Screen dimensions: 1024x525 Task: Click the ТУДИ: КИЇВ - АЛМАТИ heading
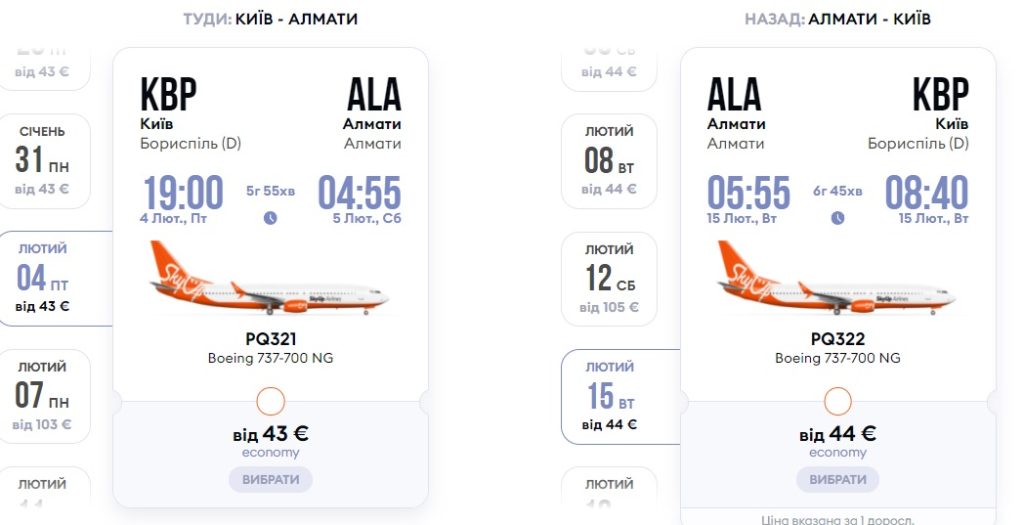[x=270, y=19]
